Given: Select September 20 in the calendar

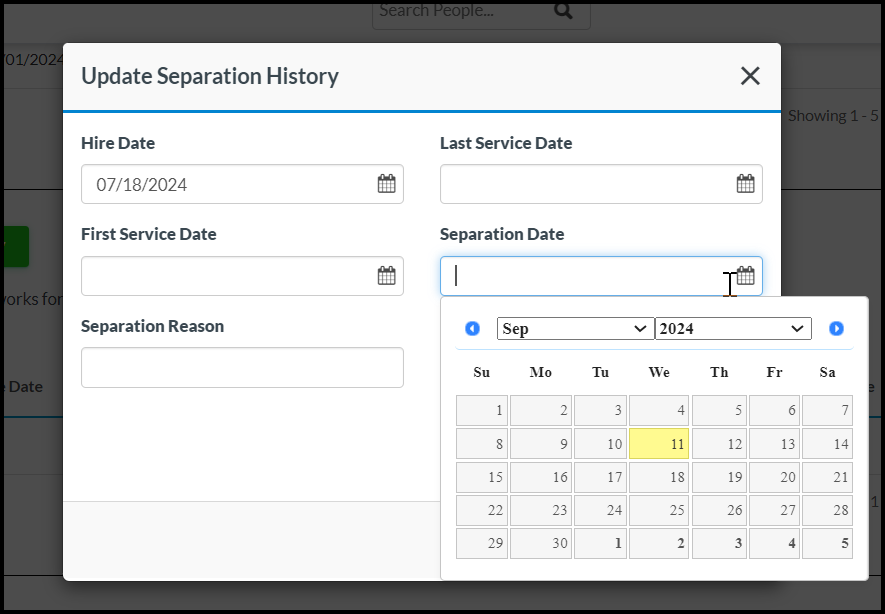Looking at the screenshot, I should (774, 478).
